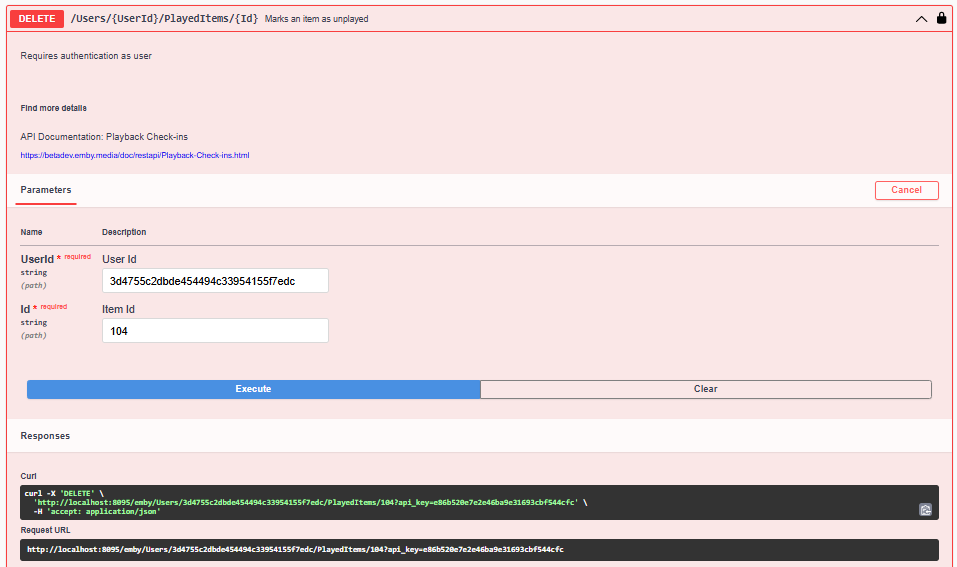
Task: Click the 'Requires authentication as user' text
Action: (86, 56)
